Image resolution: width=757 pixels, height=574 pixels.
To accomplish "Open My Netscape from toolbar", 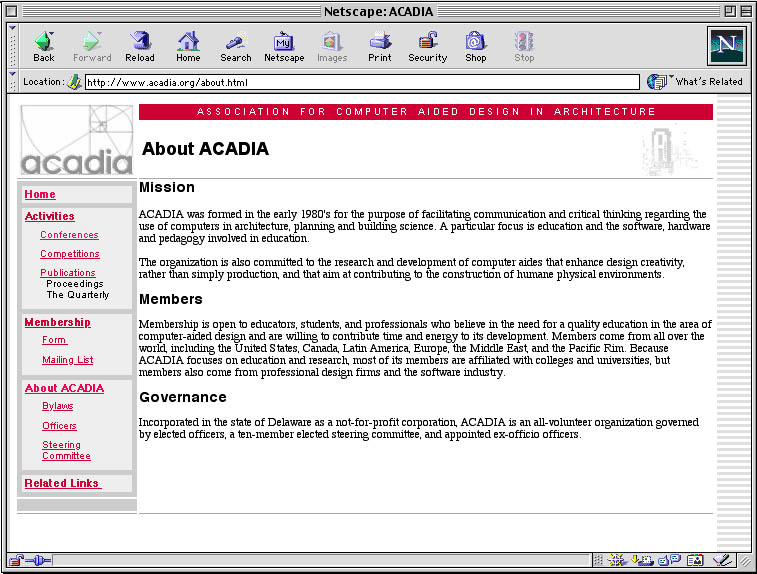I will pyautogui.click(x=284, y=47).
